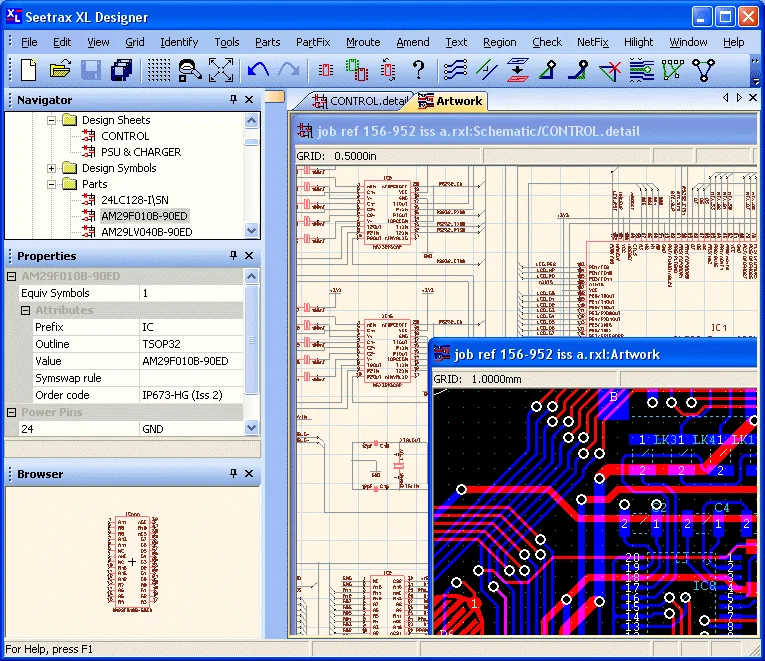The width and height of the screenshot is (765, 661).
Task: Click the three-node network icon
Action: coord(704,70)
